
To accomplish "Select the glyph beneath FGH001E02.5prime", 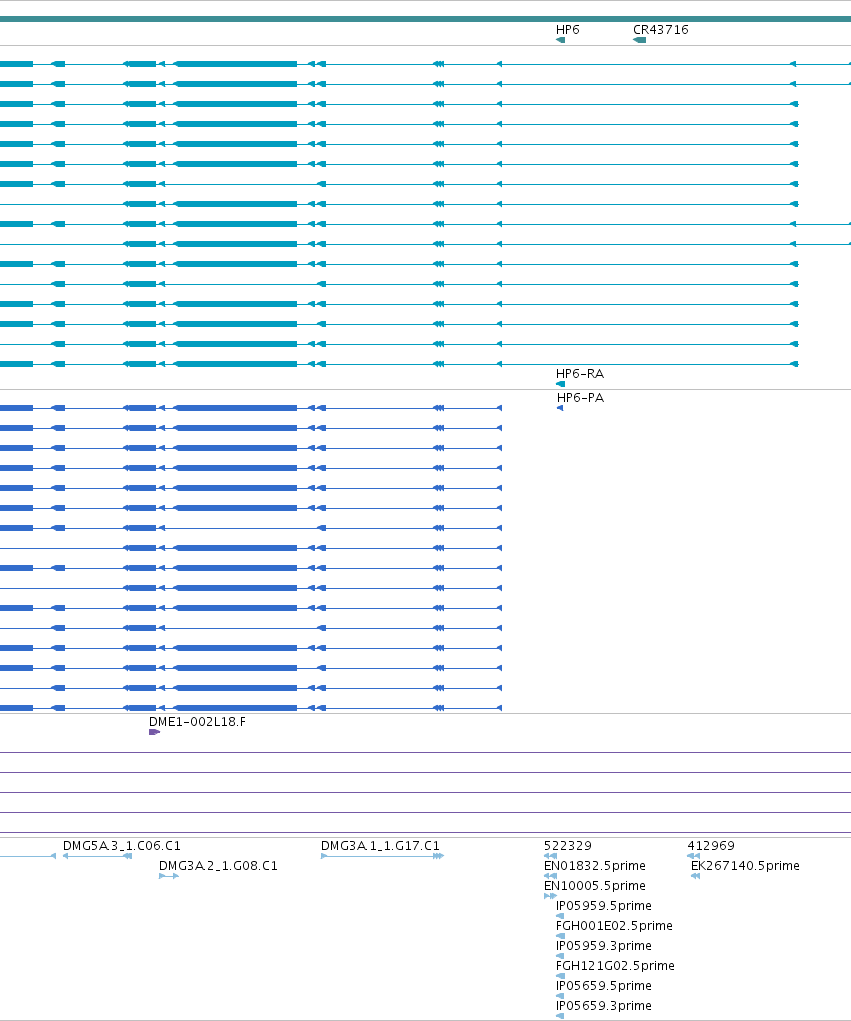I will point(560,936).
